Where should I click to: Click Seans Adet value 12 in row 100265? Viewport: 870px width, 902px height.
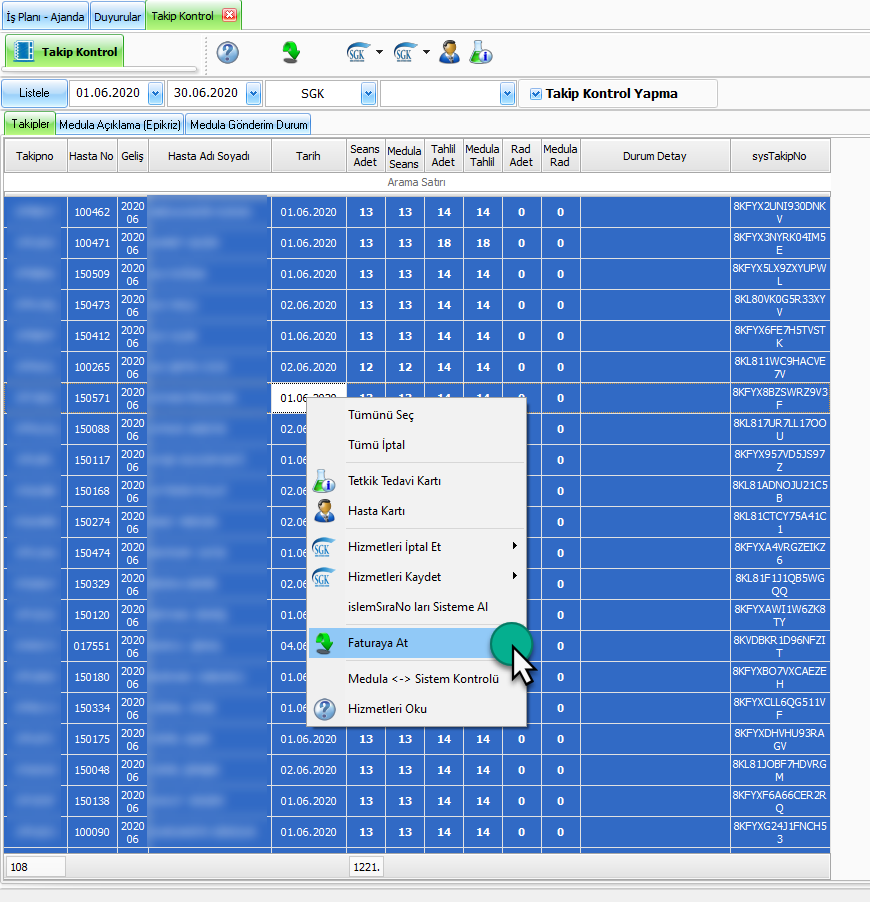[x=366, y=367]
